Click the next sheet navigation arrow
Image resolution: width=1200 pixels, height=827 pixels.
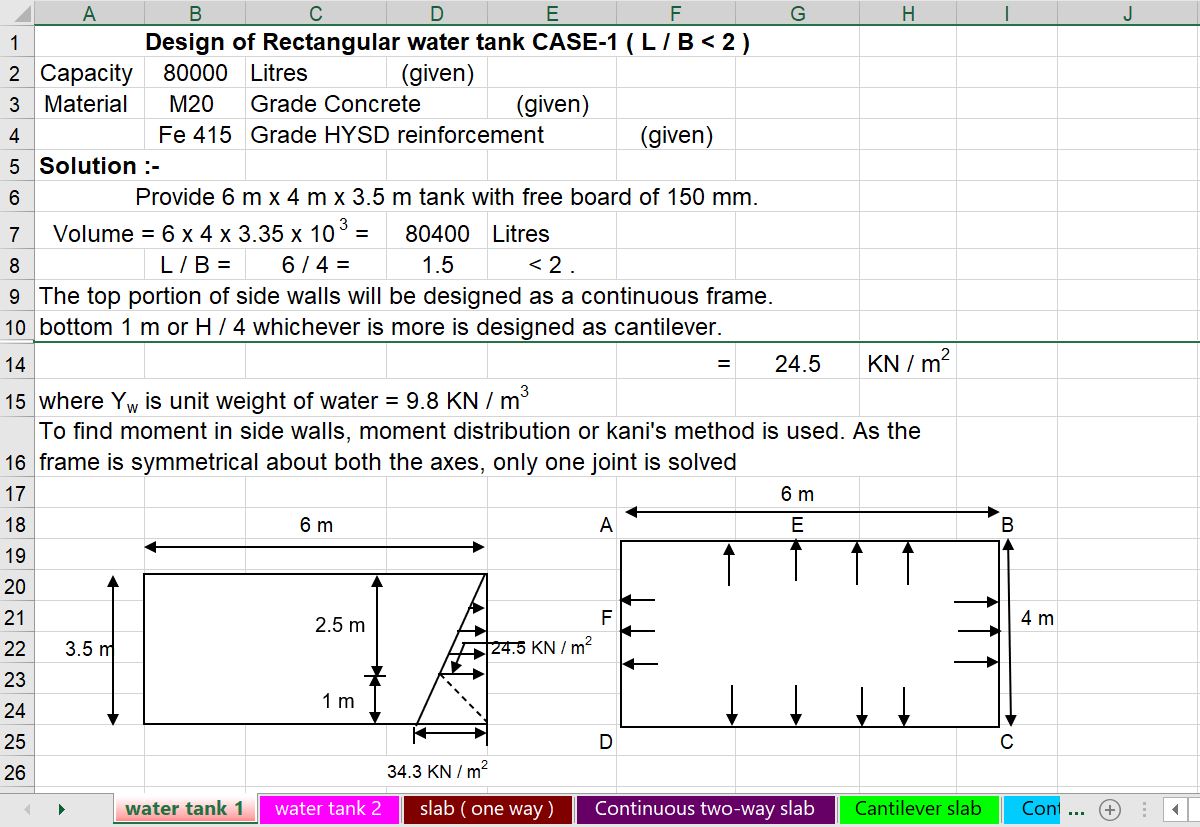pyautogui.click(x=62, y=809)
